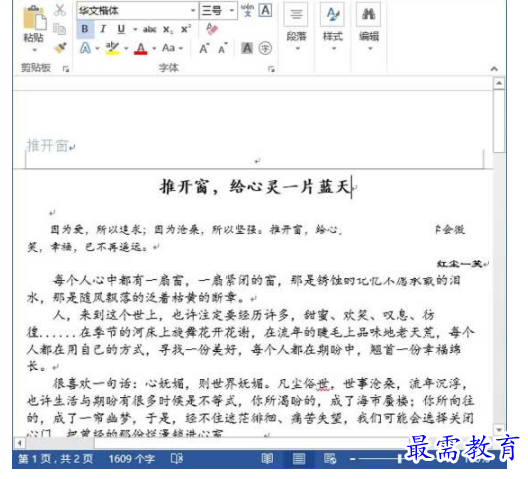Toggle character shading A

tap(247, 49)
